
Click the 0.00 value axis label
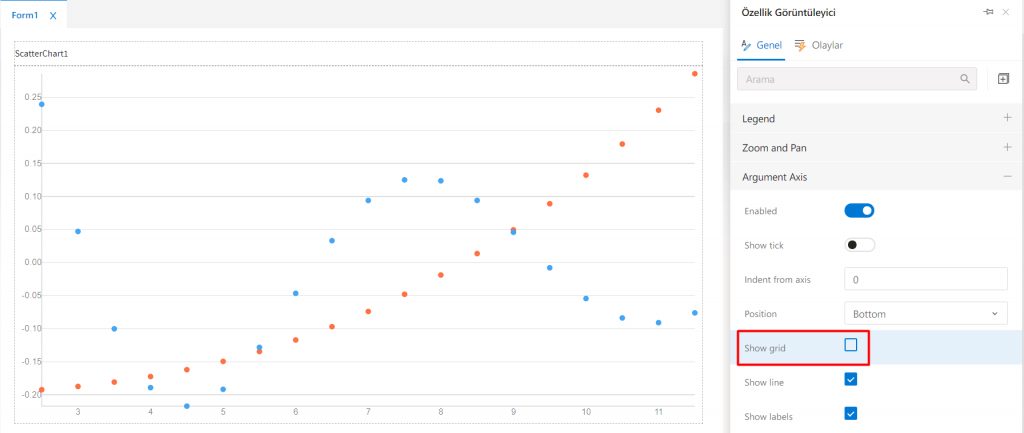point(32,263)
